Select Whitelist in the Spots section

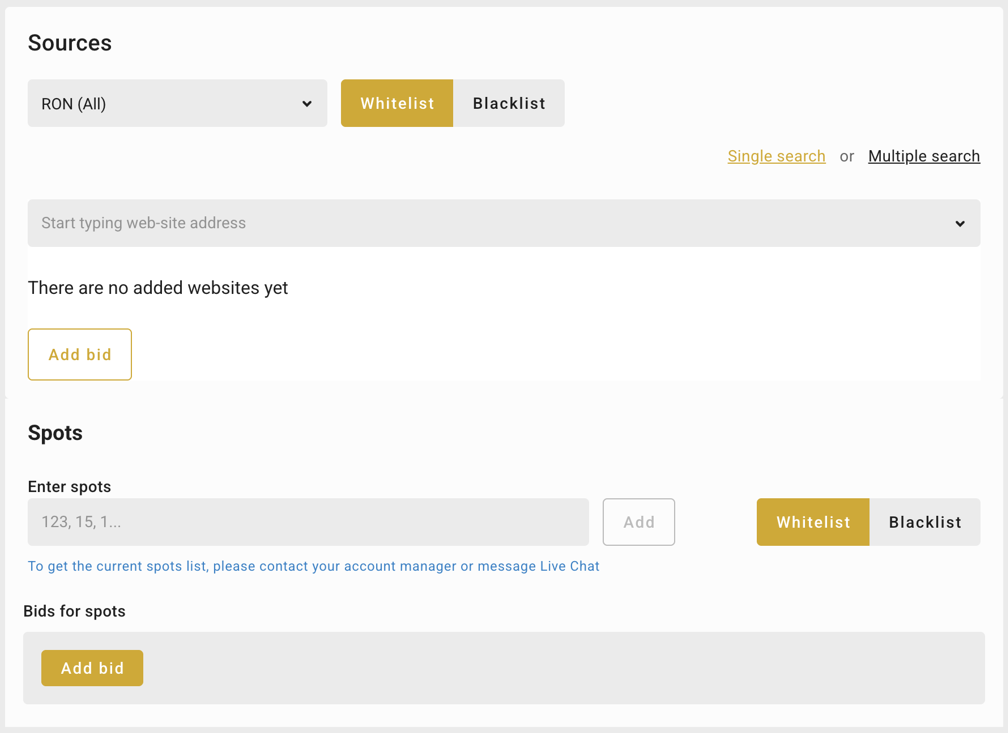click(813, 522)
